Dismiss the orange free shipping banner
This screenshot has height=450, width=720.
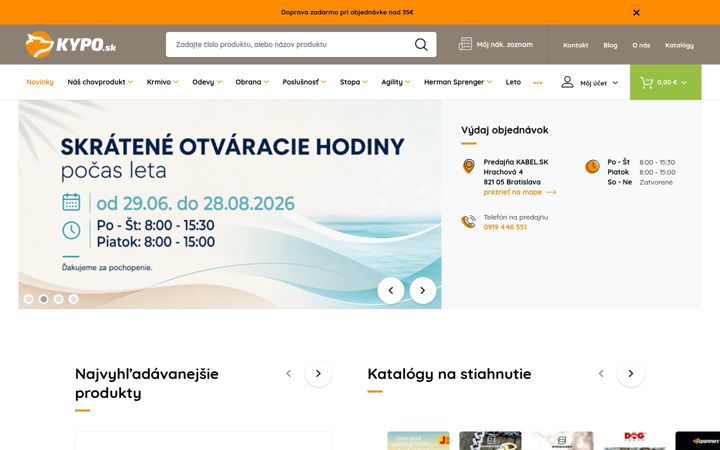(636, 12)
